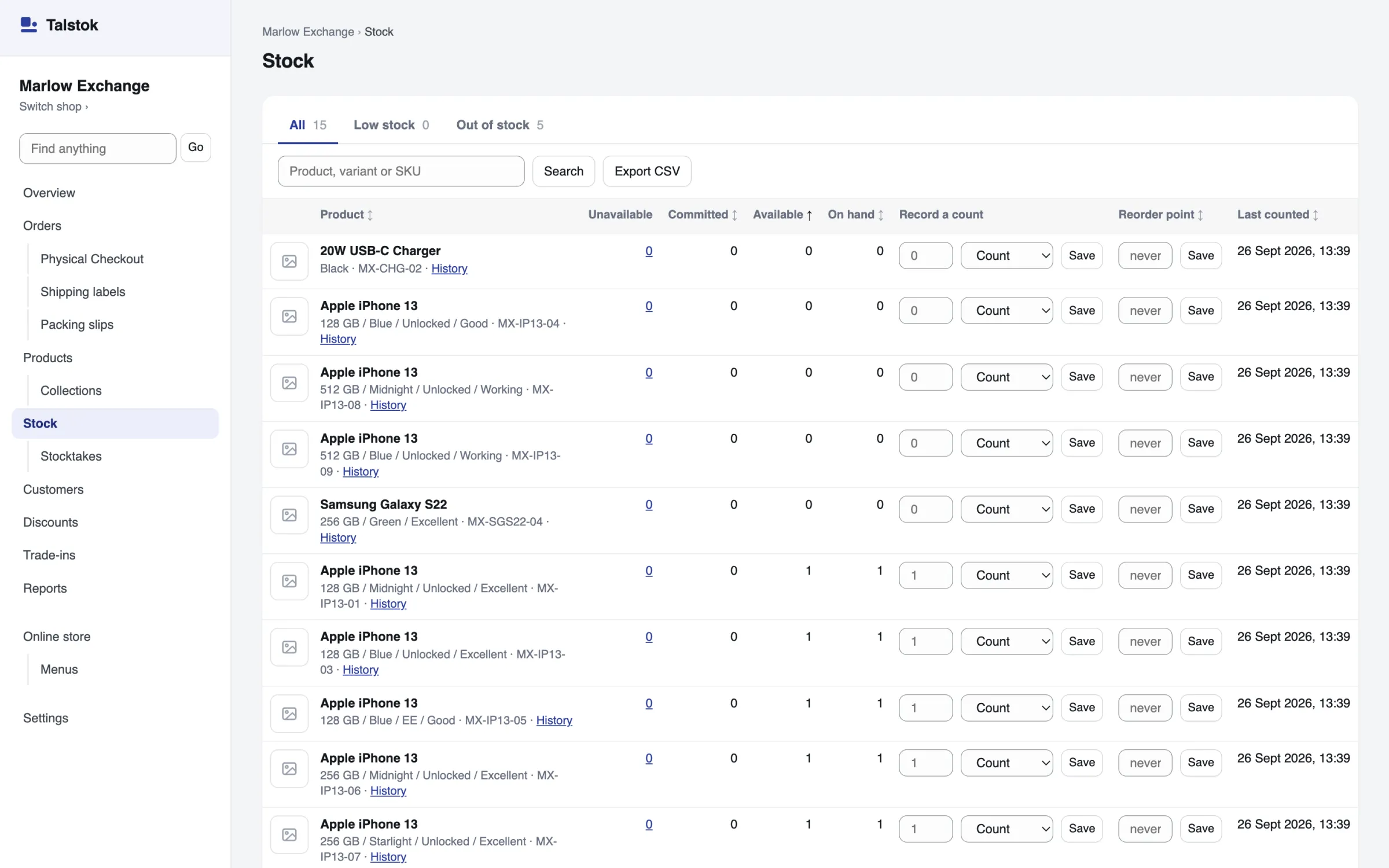
Task: Sort by Committed column arrows
Action: pyautogui.click(x=734, y=215)
